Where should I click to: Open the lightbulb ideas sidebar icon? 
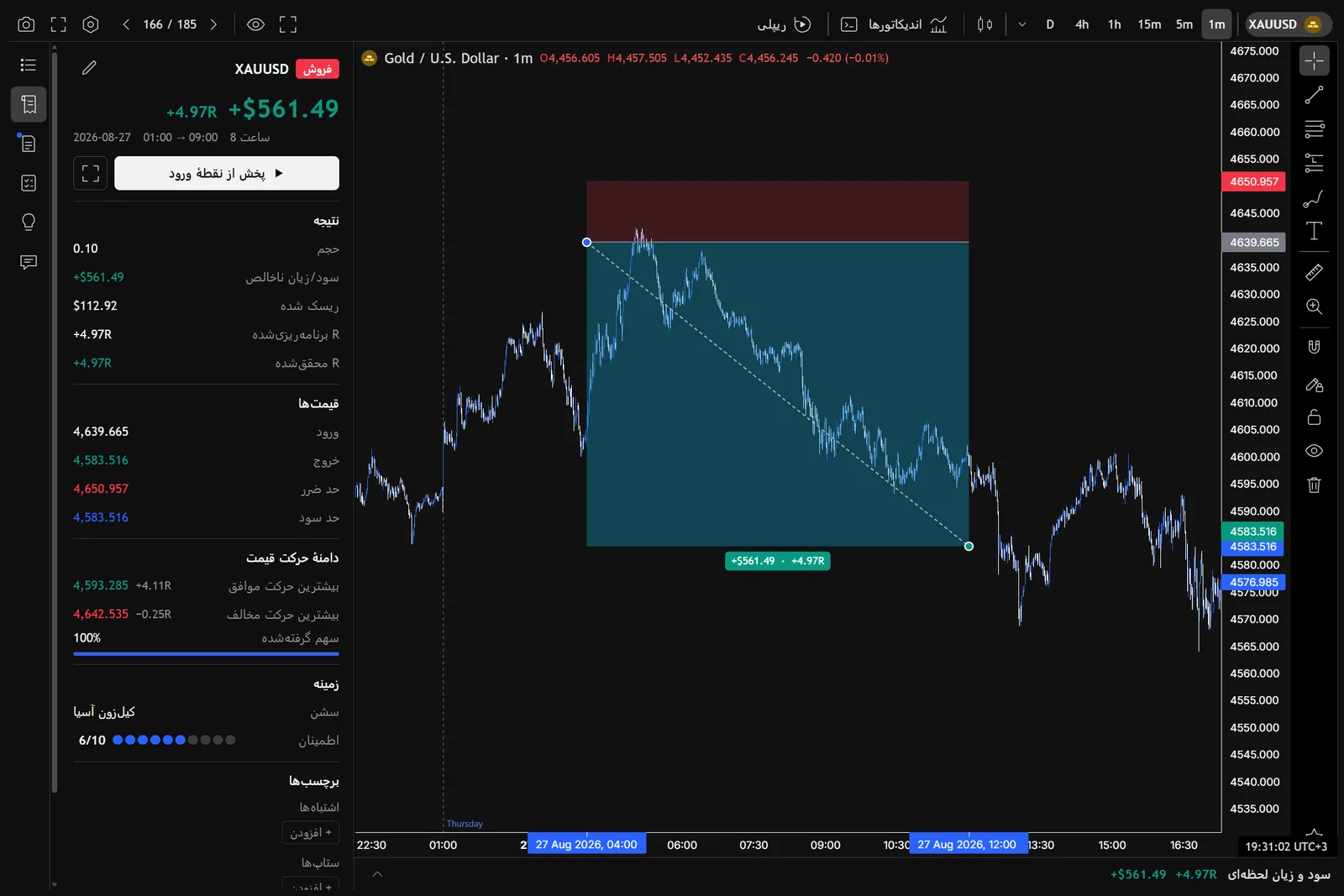click(x=29, y=223)
